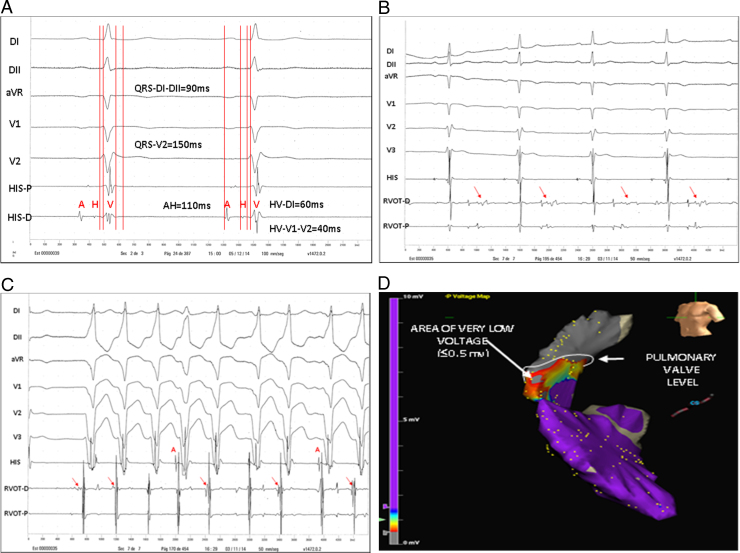Viewport: 740px width, 553px height.
Task: Click the DI lead label in panel A
Action: click(x=15, y=42)
